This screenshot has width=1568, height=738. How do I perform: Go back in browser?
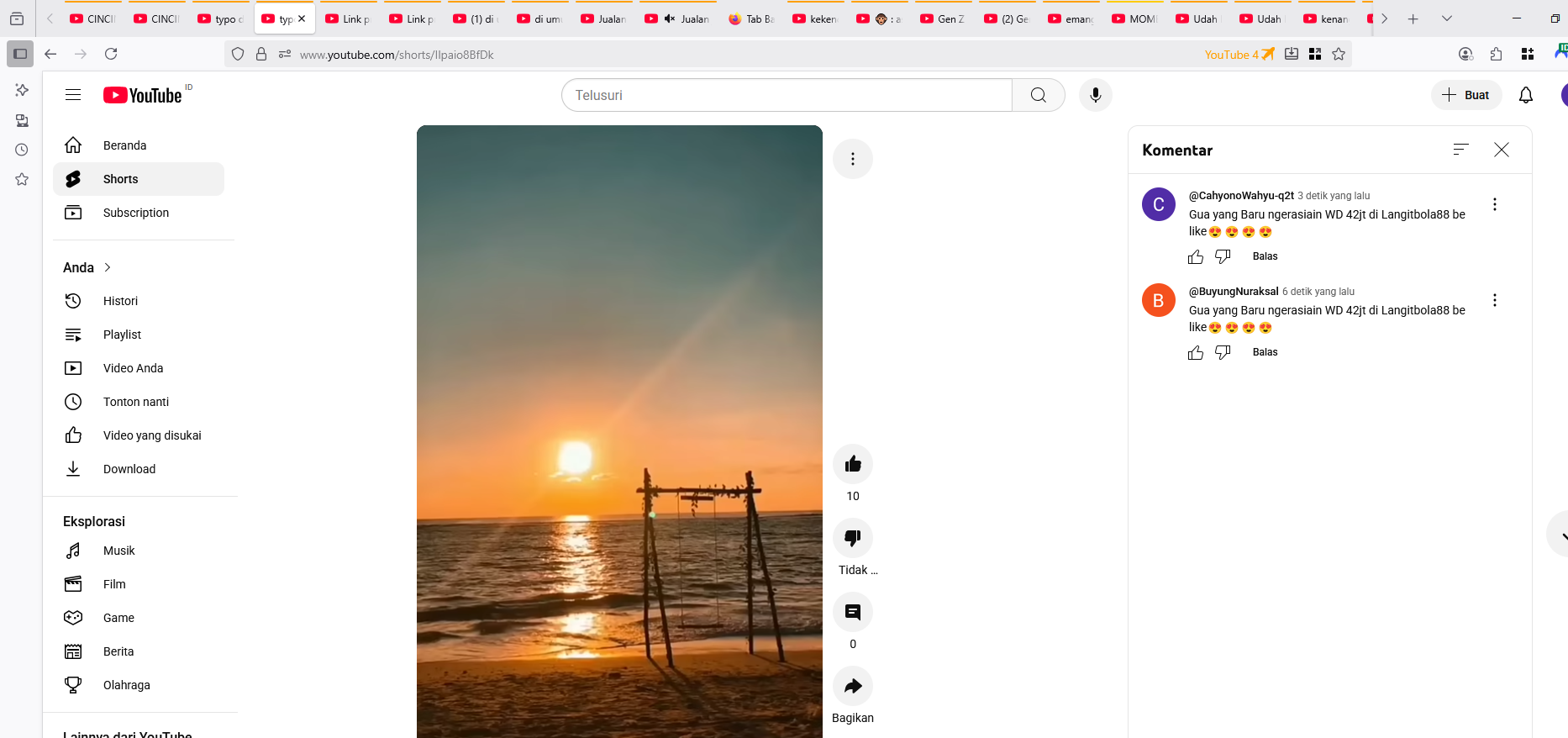[50, 54]
